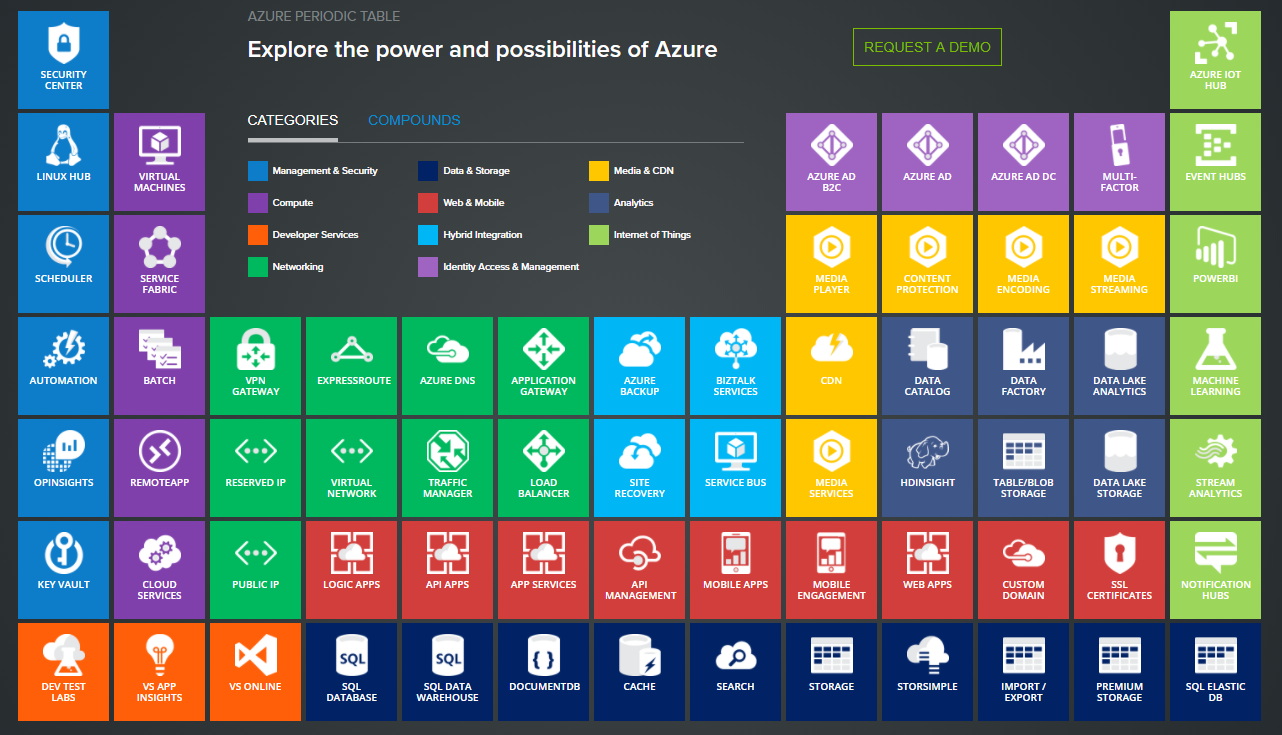This screenshot has height=735, width=1282.
Task: Open the Service Fabric tile
Action: [159, 263]
